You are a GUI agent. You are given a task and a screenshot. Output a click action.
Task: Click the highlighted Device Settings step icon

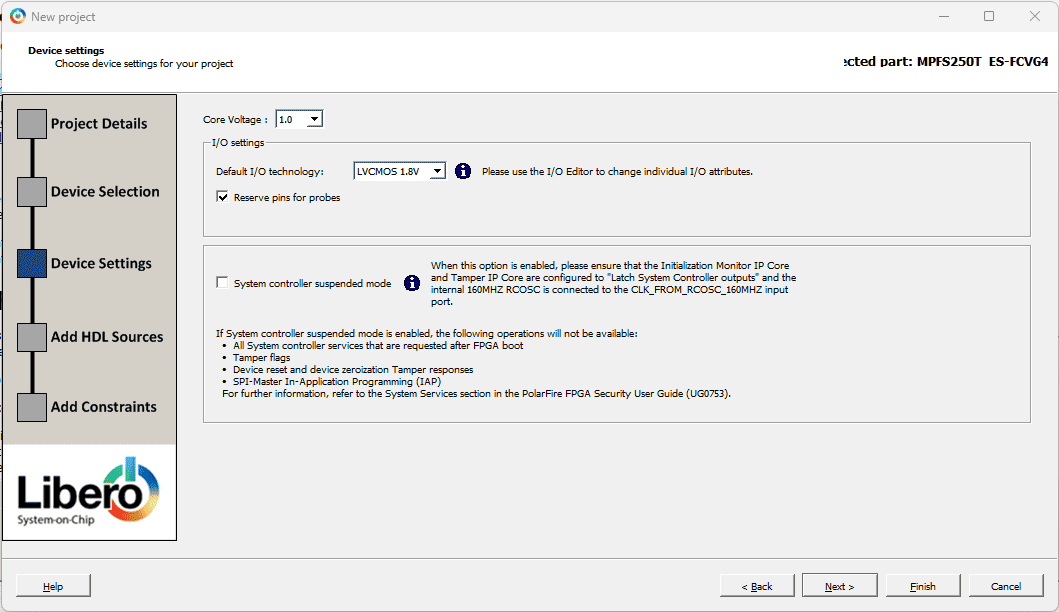(32, 263)
